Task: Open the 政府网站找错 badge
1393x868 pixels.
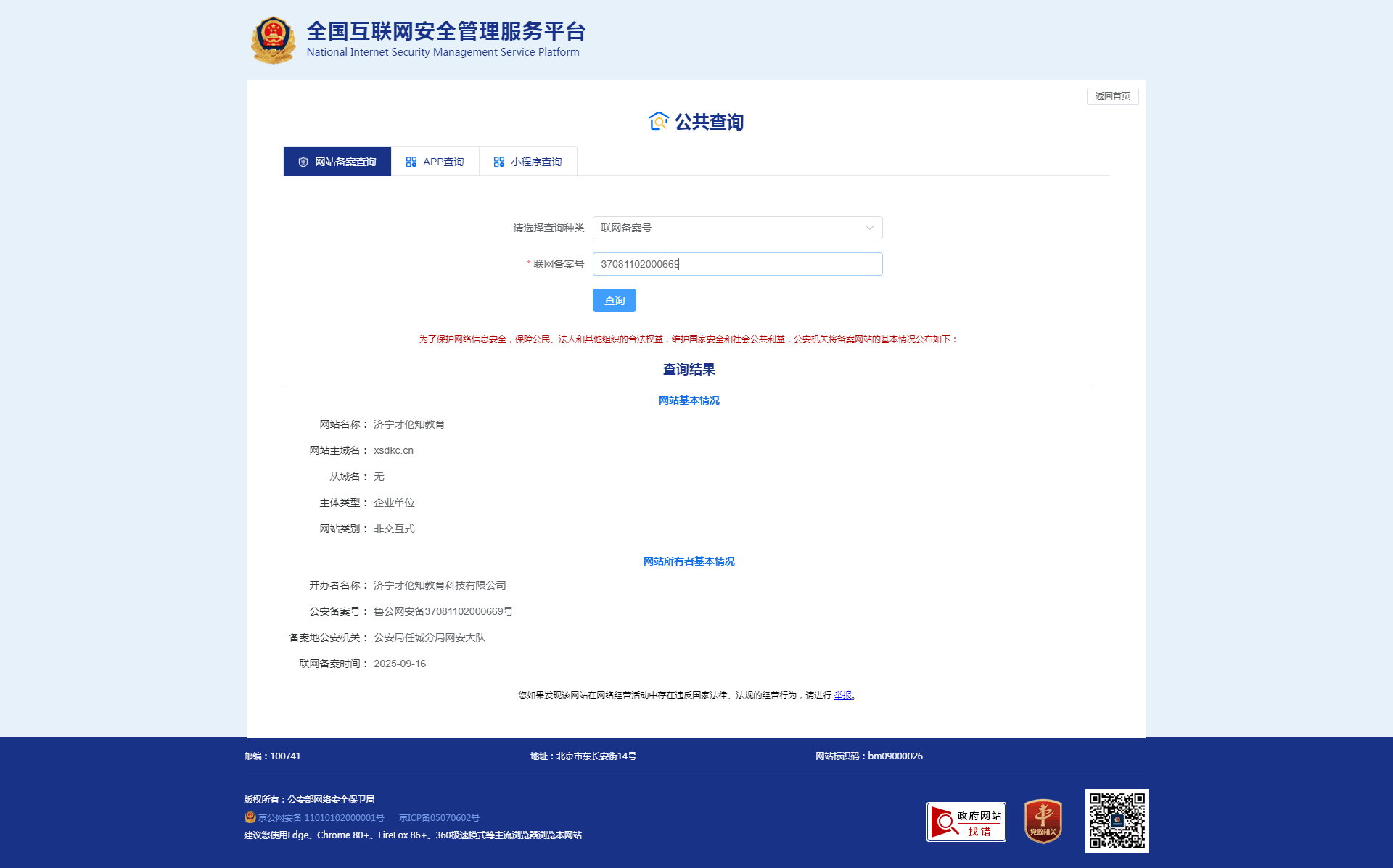Action: coord(966,822)
